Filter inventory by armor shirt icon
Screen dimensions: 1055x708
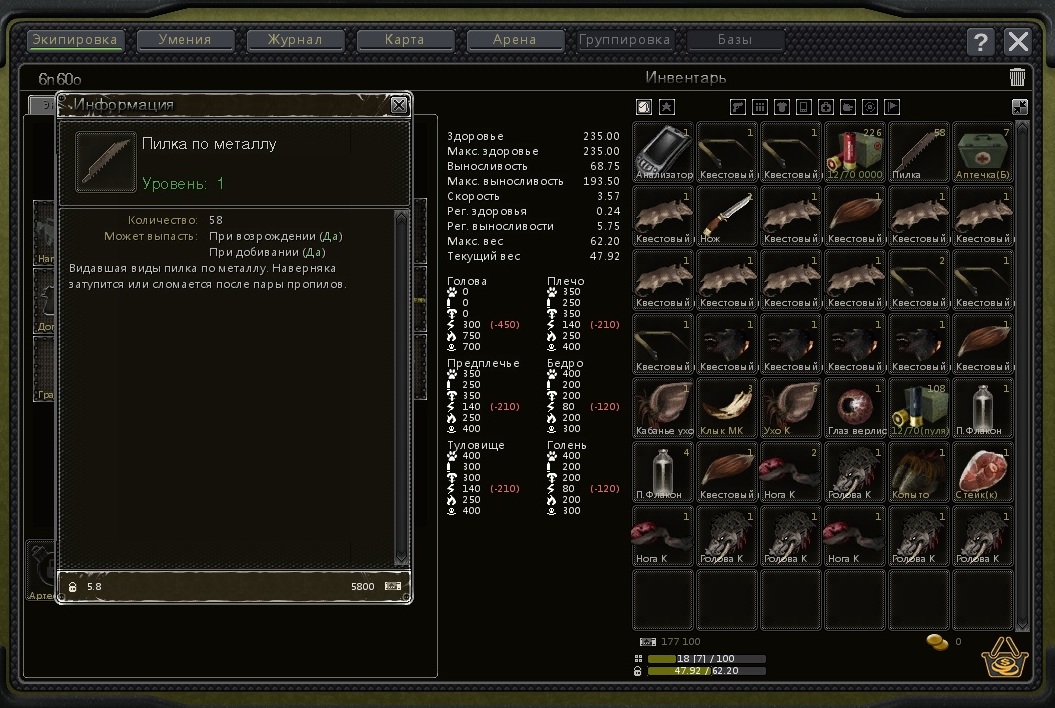(x=782, y=107)
